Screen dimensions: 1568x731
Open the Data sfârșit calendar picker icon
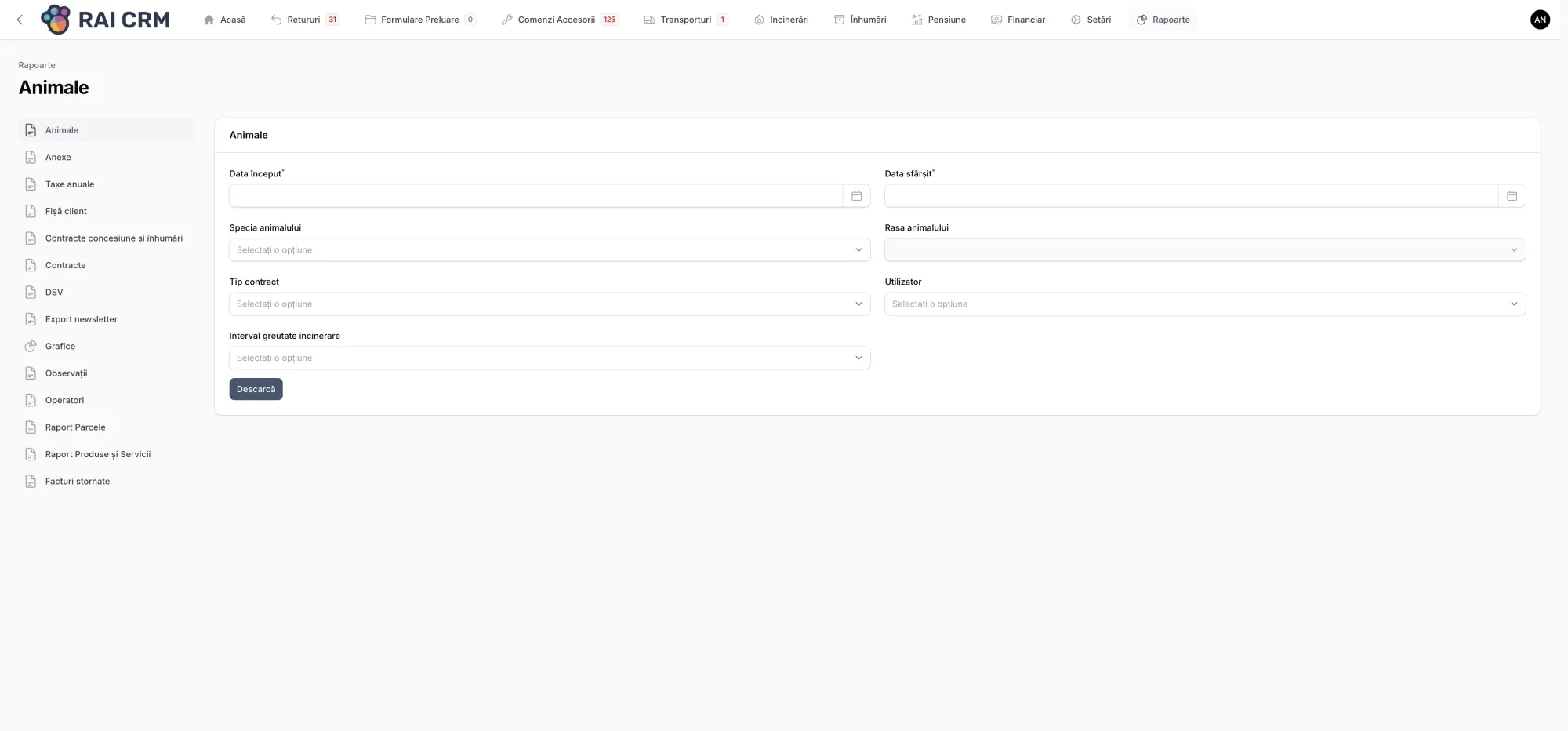(x=1512, y=196)
